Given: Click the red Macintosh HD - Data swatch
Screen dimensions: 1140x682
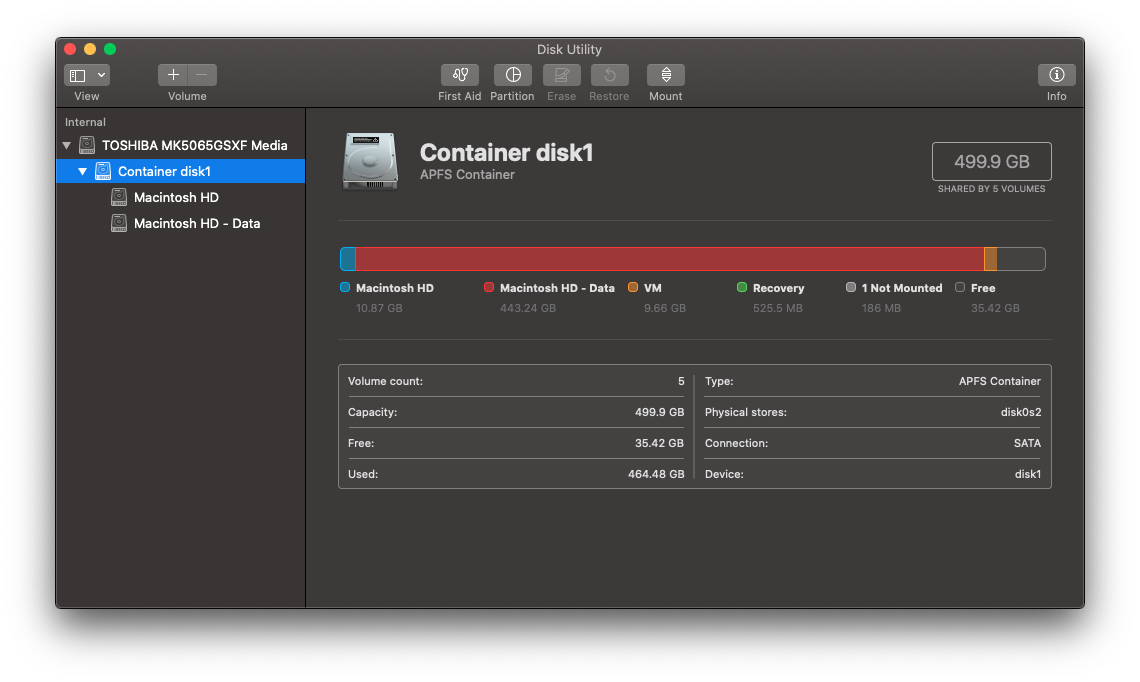Looking at the screenshot, I should pos(489,287).
